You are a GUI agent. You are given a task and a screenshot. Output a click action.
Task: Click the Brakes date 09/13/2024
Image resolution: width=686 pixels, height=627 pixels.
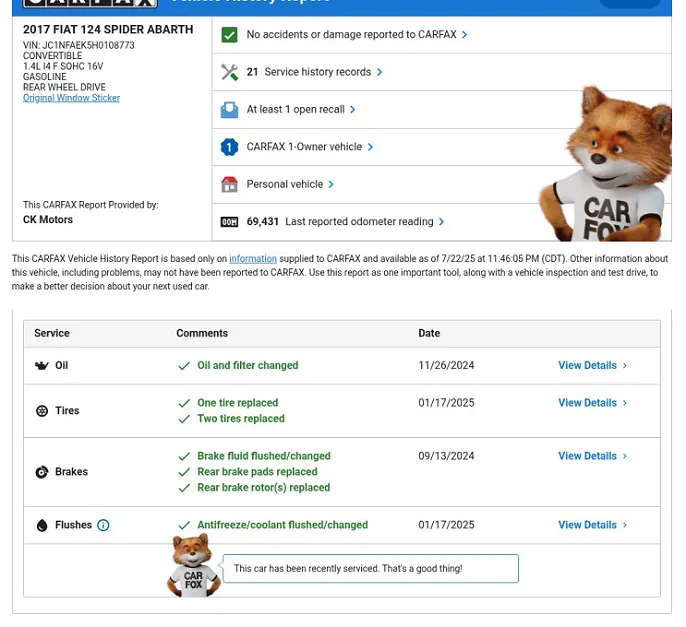pos(446,456)
